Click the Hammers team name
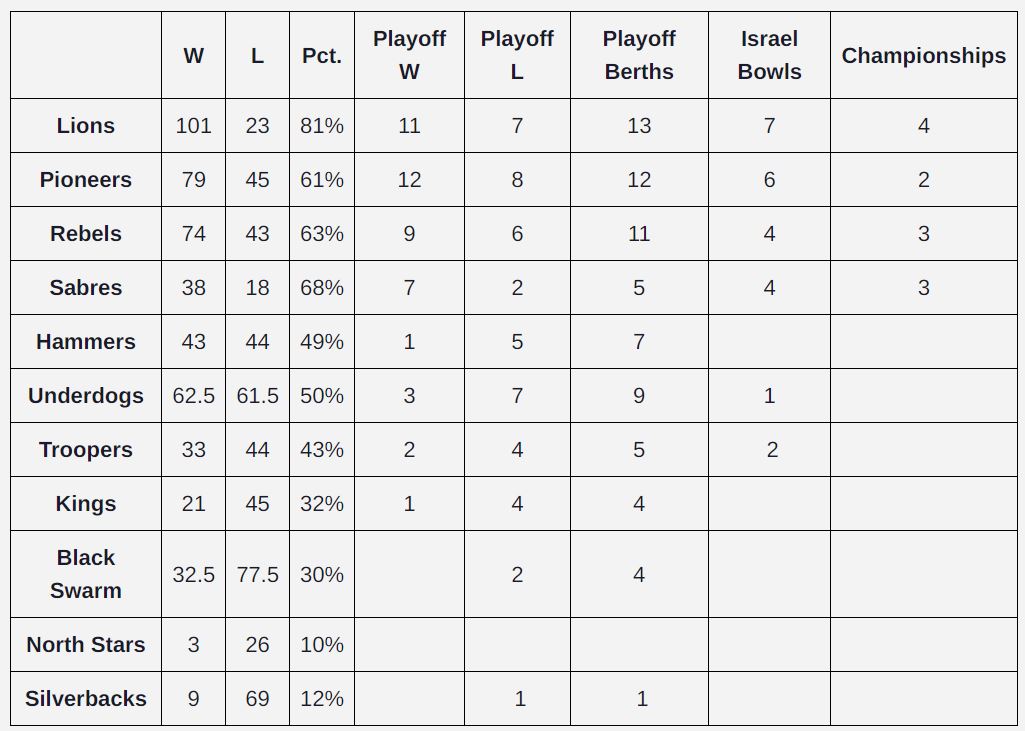 86,342
